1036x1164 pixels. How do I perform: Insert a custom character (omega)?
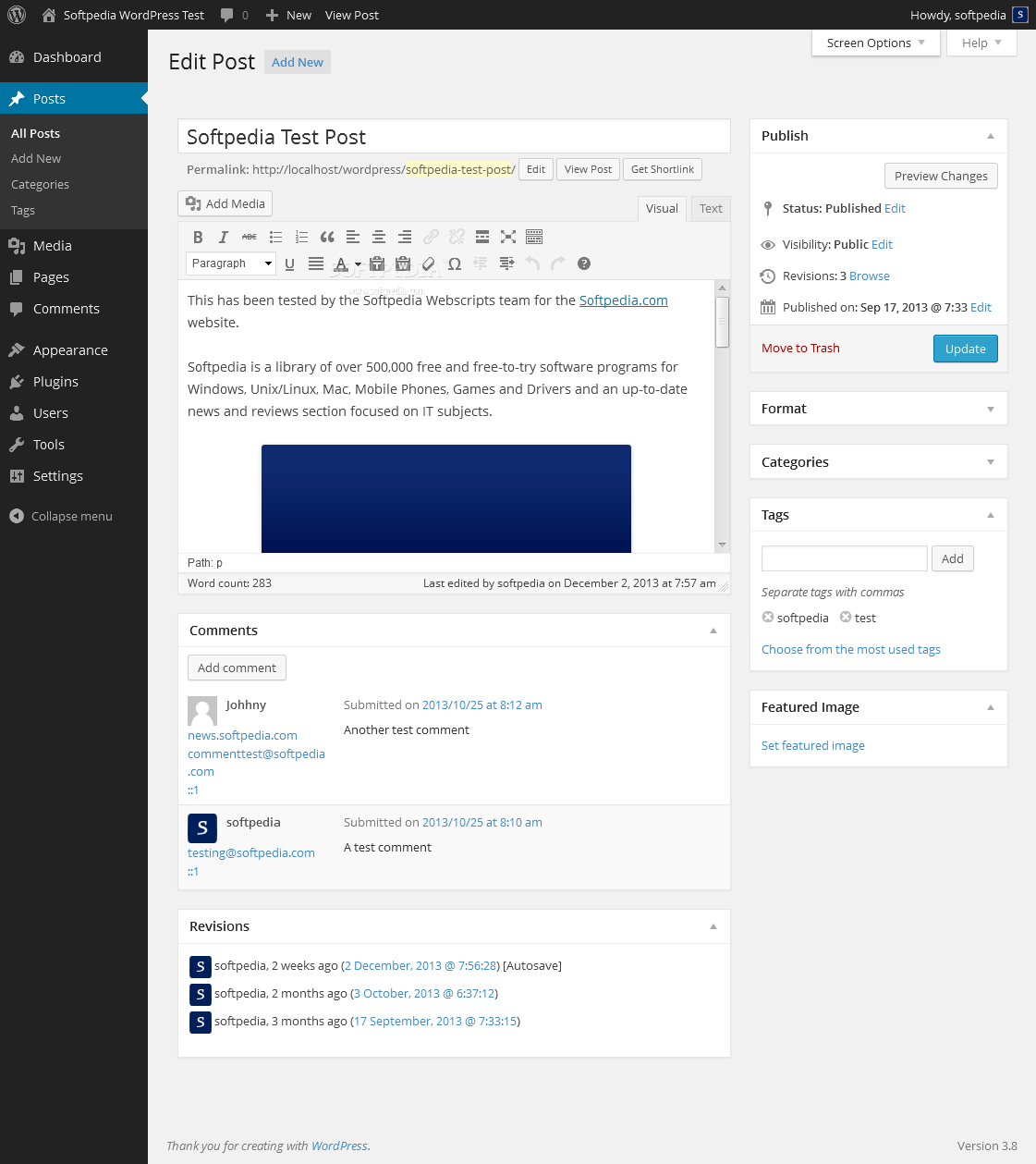(455, 263)
